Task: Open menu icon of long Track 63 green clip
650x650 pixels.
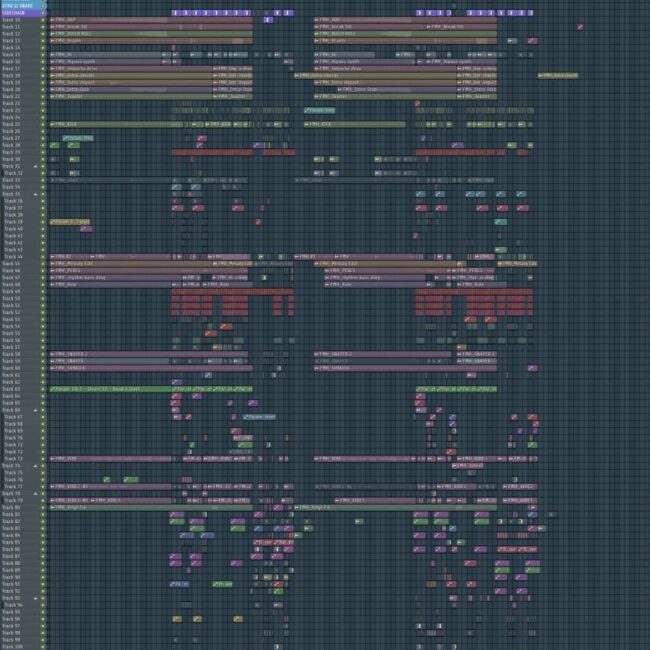Action: [x=53, y=389]
